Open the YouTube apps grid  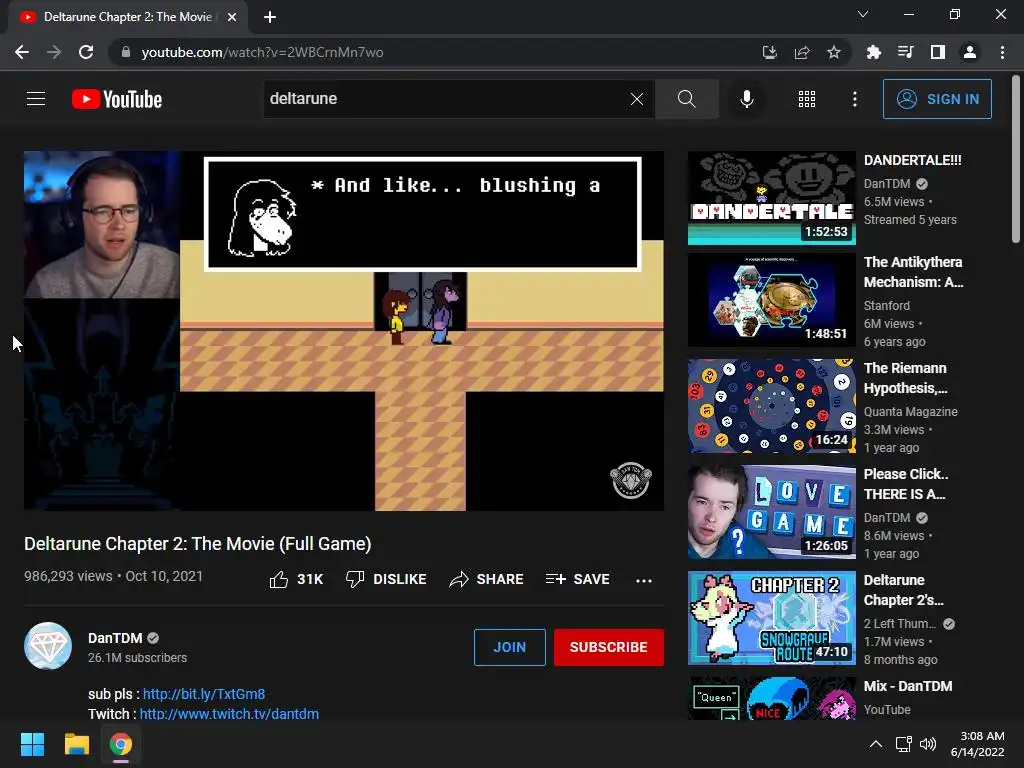[807, 99]
